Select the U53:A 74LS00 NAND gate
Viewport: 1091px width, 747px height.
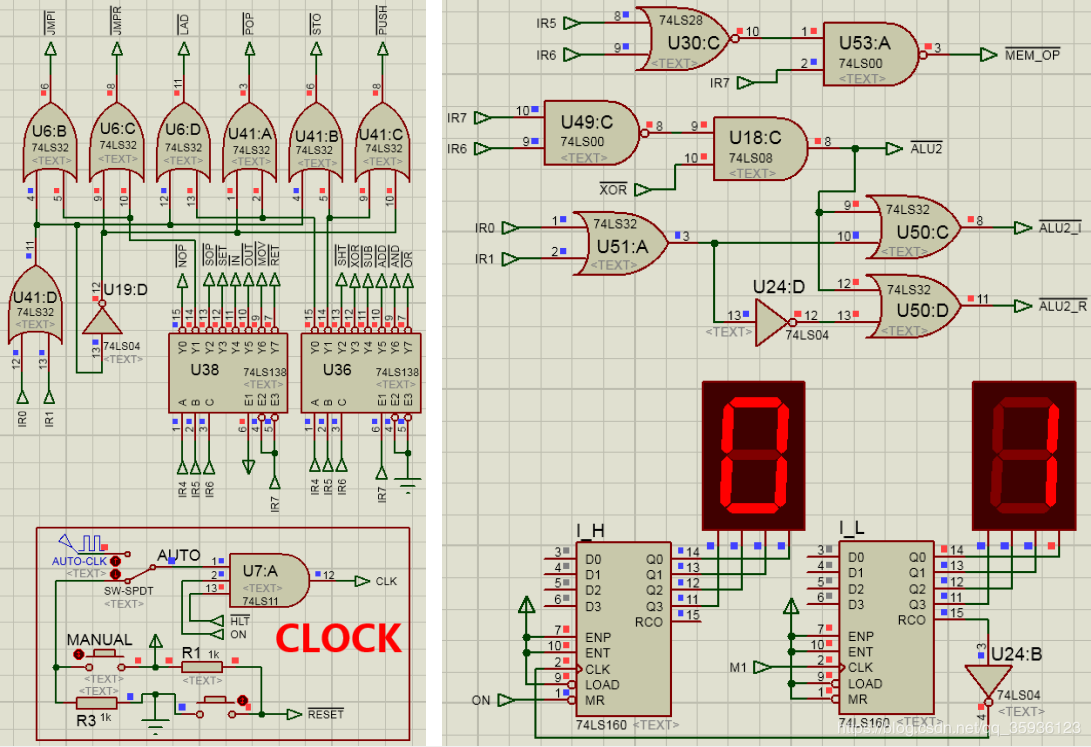867,53
